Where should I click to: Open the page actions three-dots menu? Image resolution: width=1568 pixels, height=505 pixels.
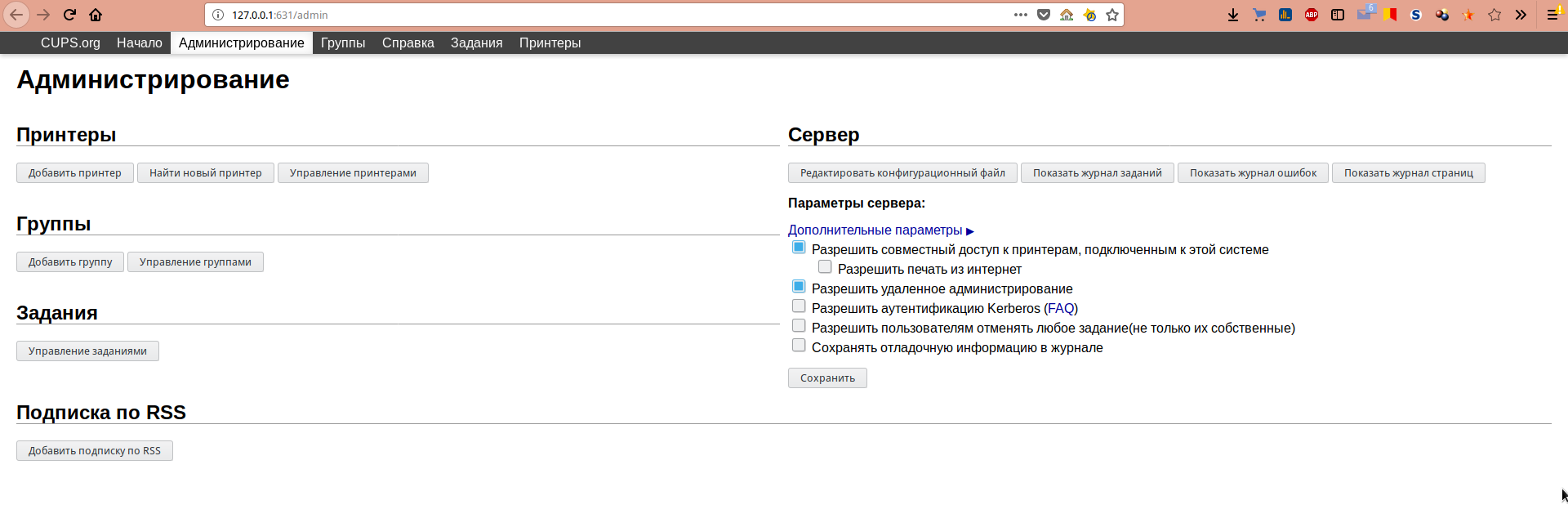(x=1021, y=15)
